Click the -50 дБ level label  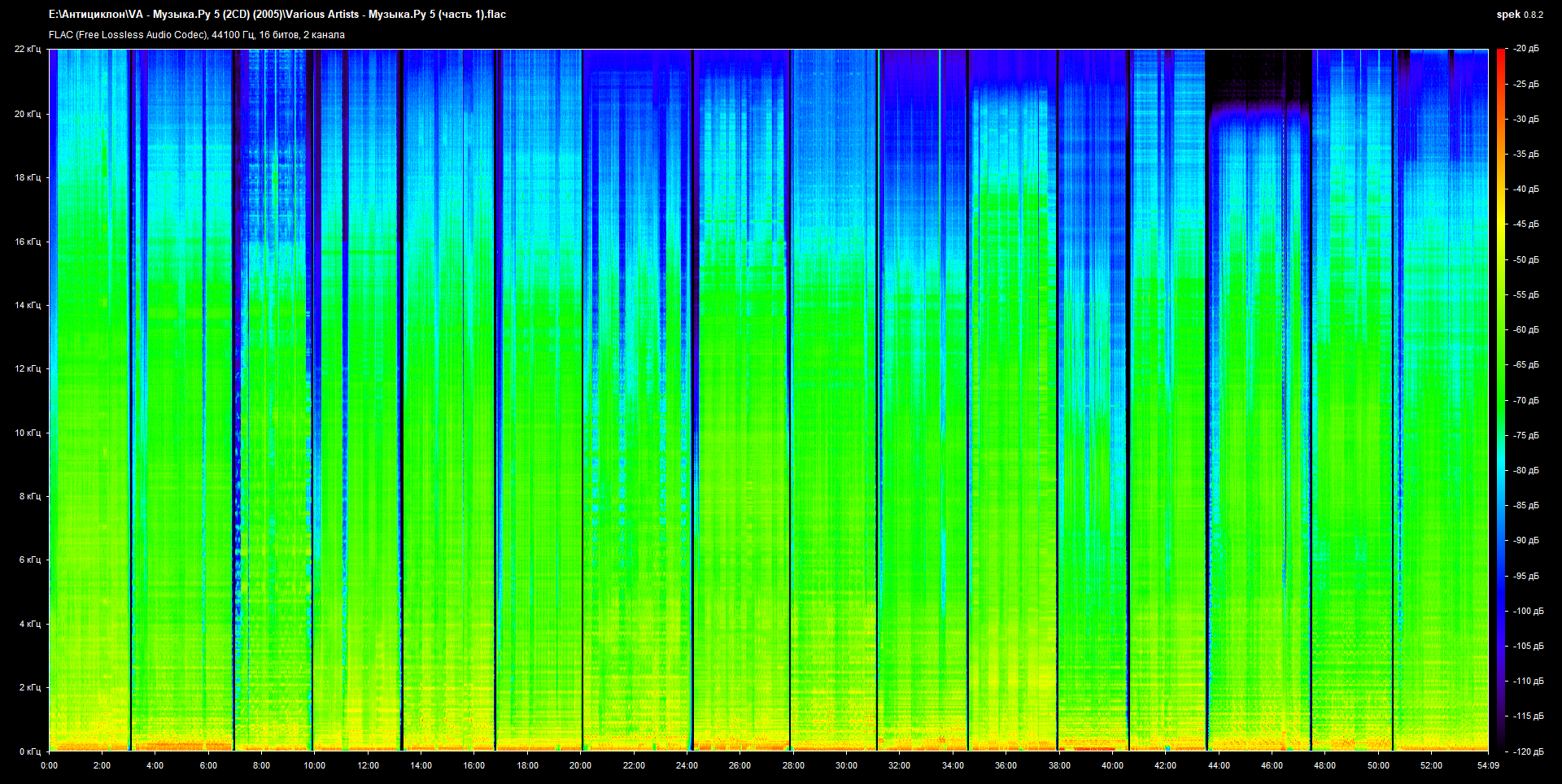click(1525, 259)
